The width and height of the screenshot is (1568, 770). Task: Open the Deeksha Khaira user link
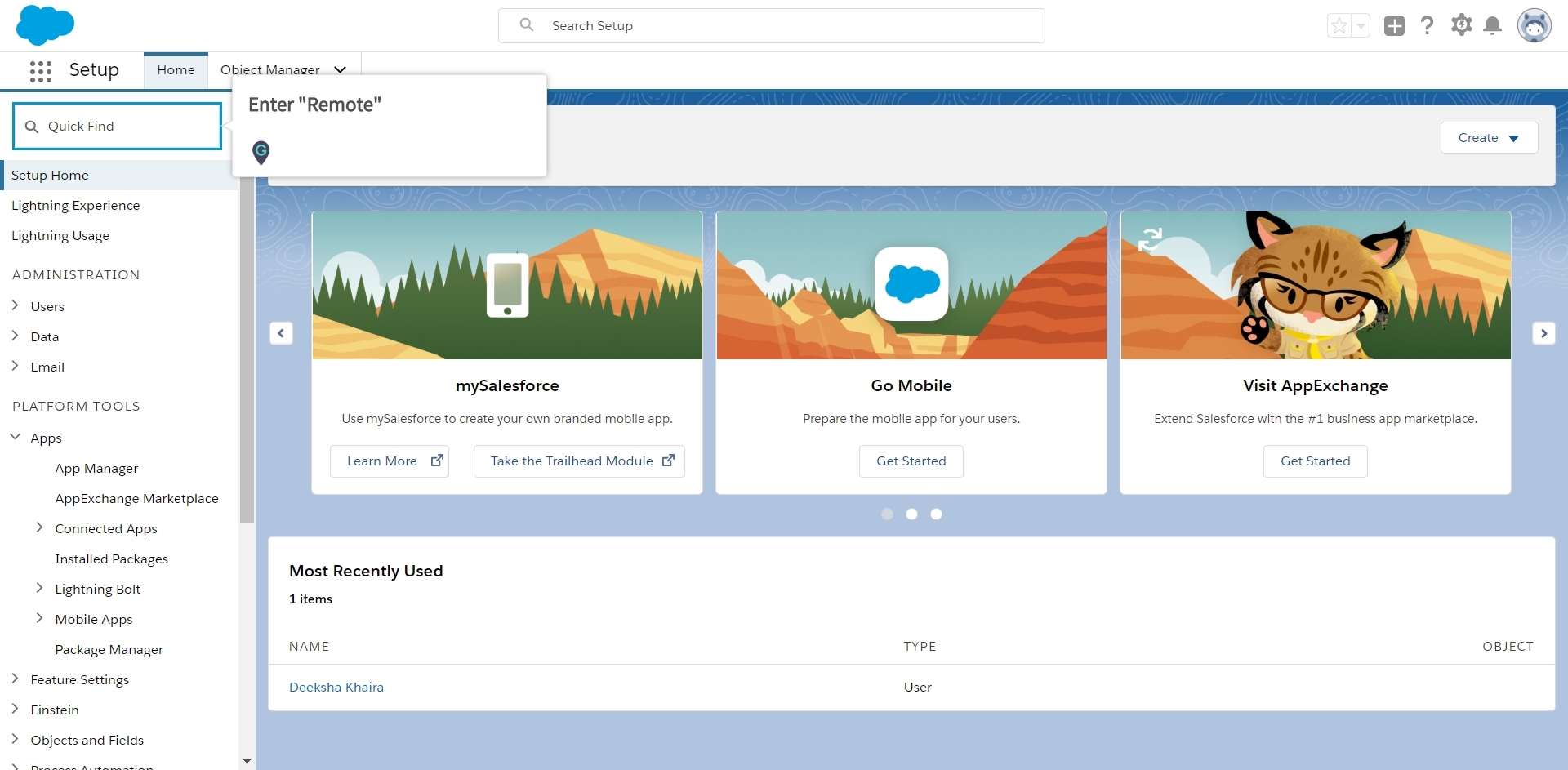click(x=336, y=687)
